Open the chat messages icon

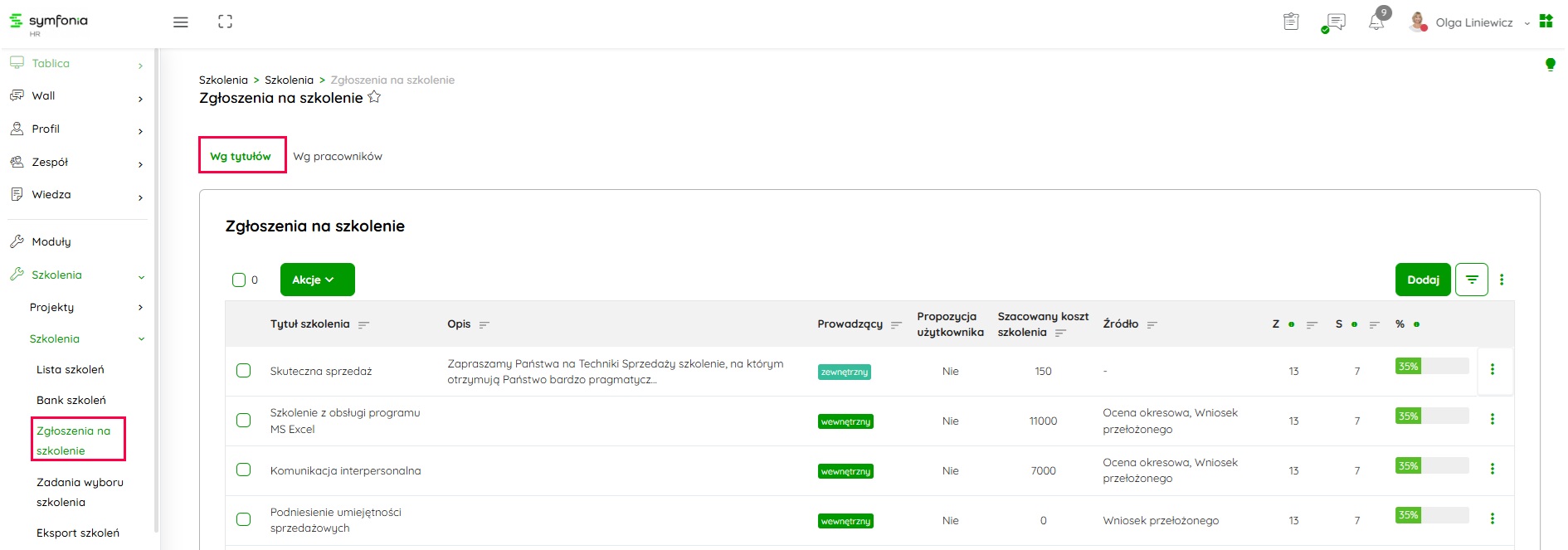point(1335,22)
